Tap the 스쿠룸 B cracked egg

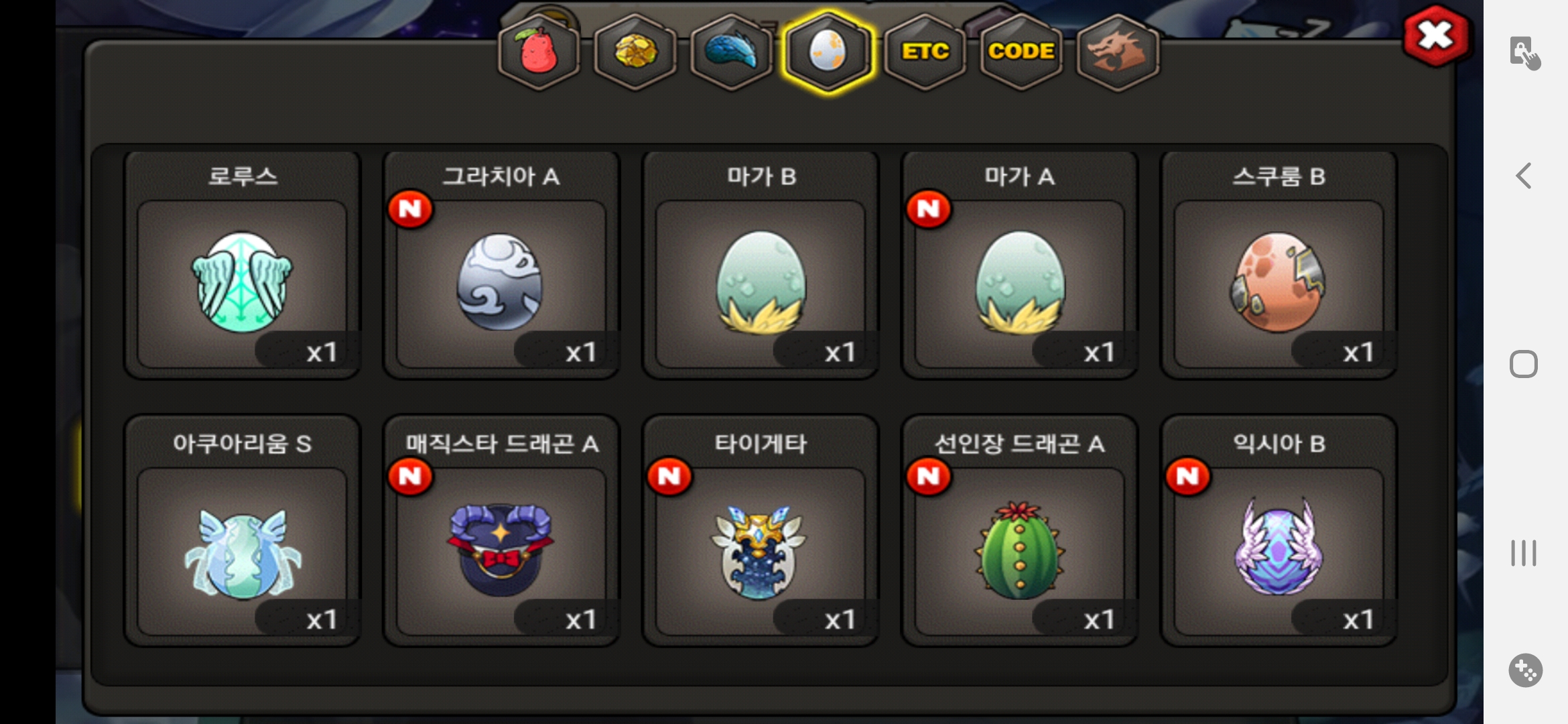pos(1279,265)
